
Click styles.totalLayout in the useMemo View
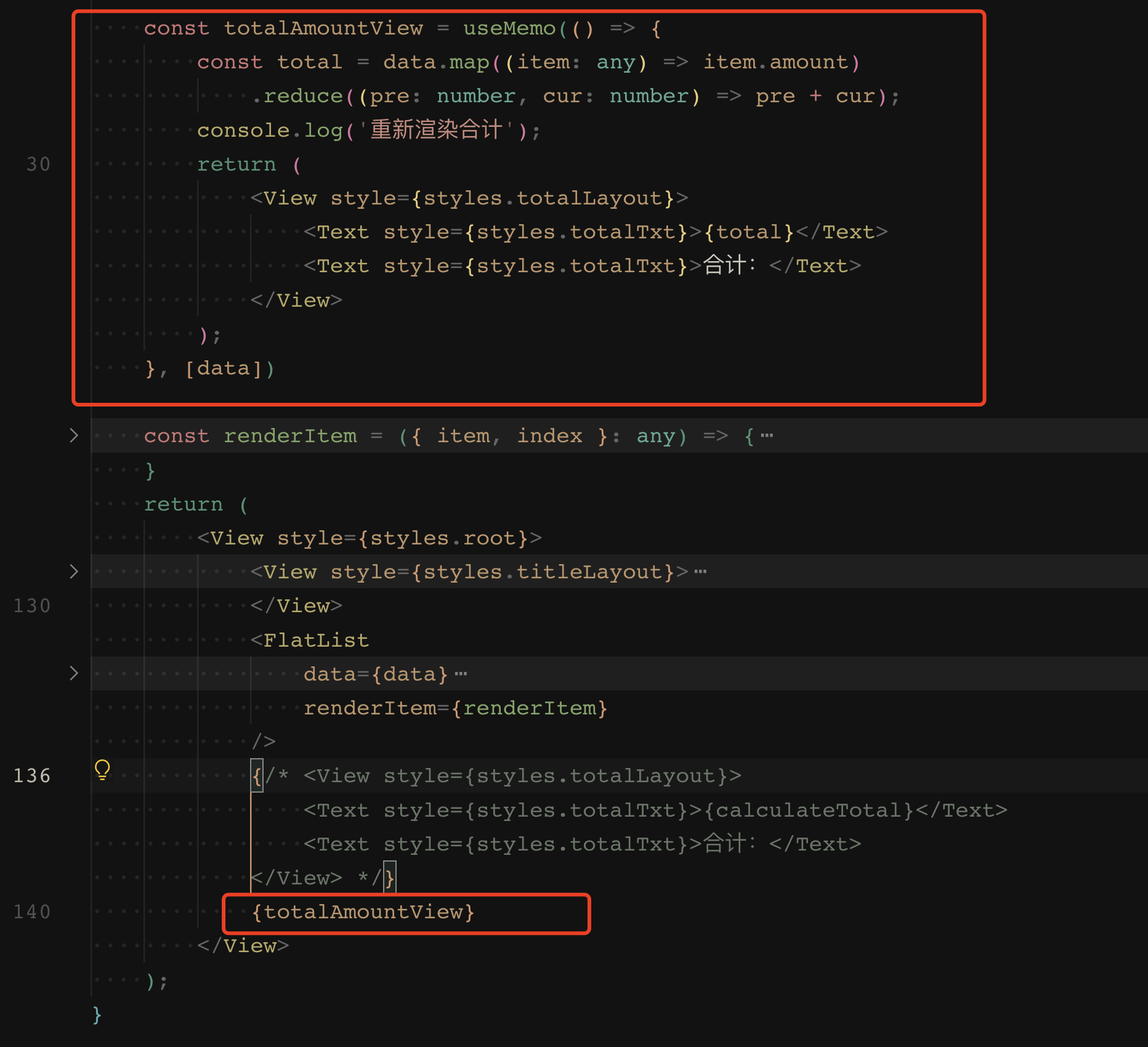click(543, 198)
